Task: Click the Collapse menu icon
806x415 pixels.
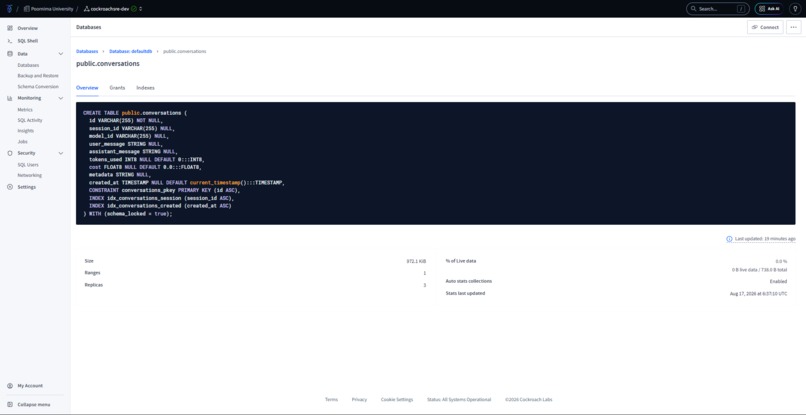Action: (10, 404)
